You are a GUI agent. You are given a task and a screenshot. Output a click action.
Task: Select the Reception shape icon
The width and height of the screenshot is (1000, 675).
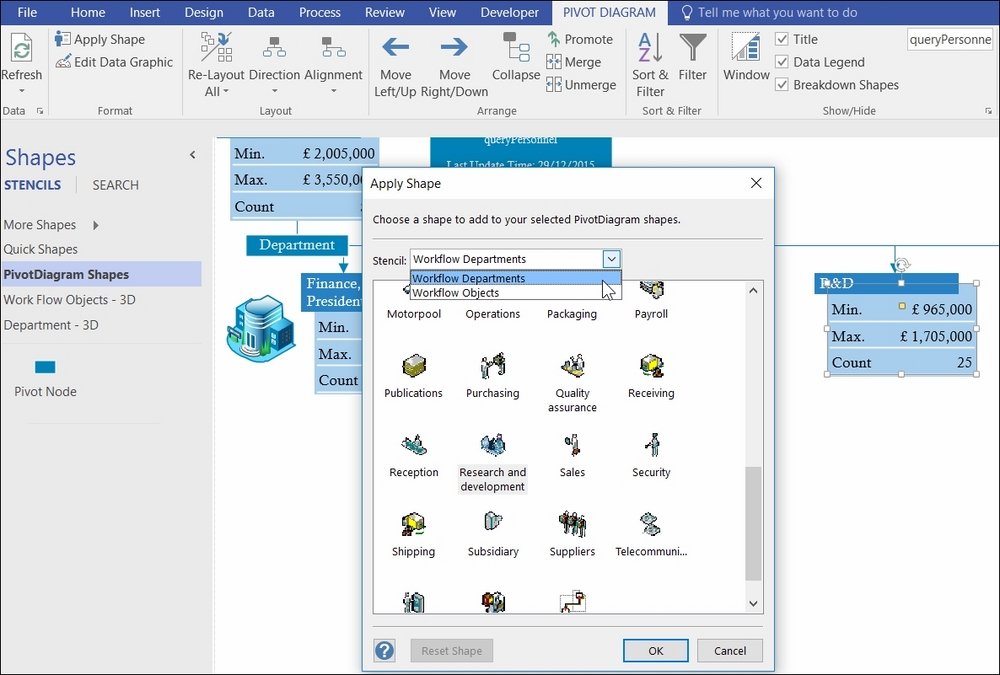coord(414,445)
